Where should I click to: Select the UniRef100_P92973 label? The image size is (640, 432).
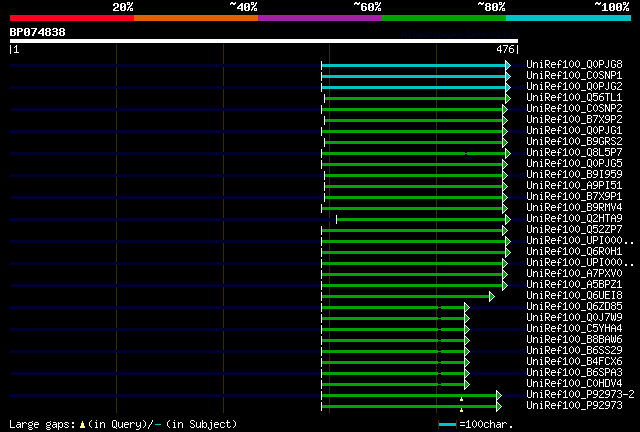tap(574, 406)
